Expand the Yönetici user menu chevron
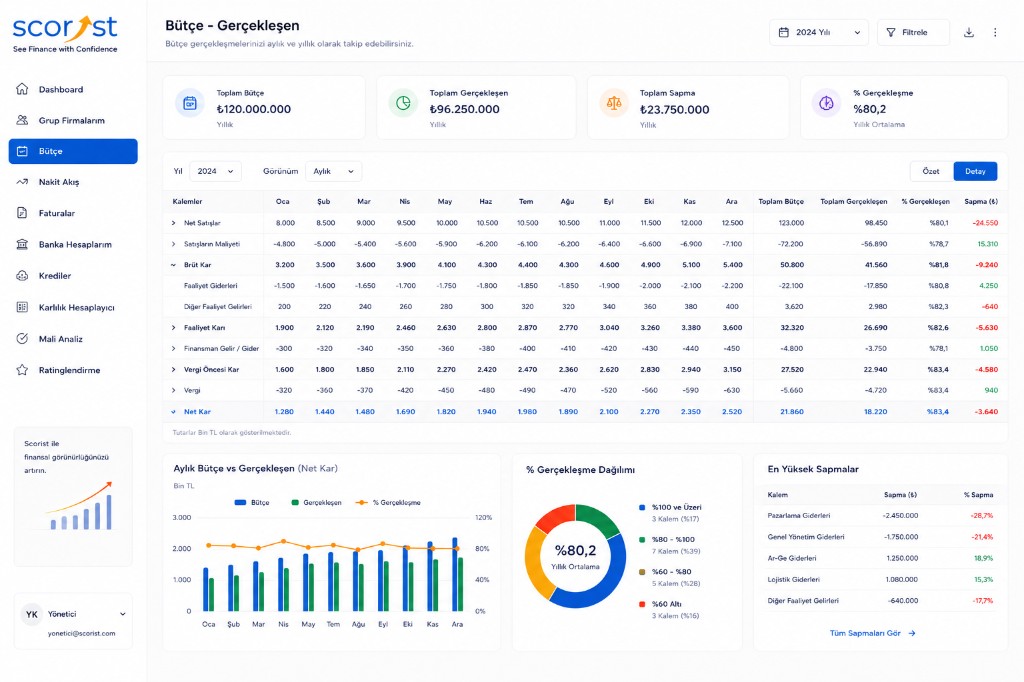The height and width of the screenshot is (682, 1024). [x=123, y=614]
